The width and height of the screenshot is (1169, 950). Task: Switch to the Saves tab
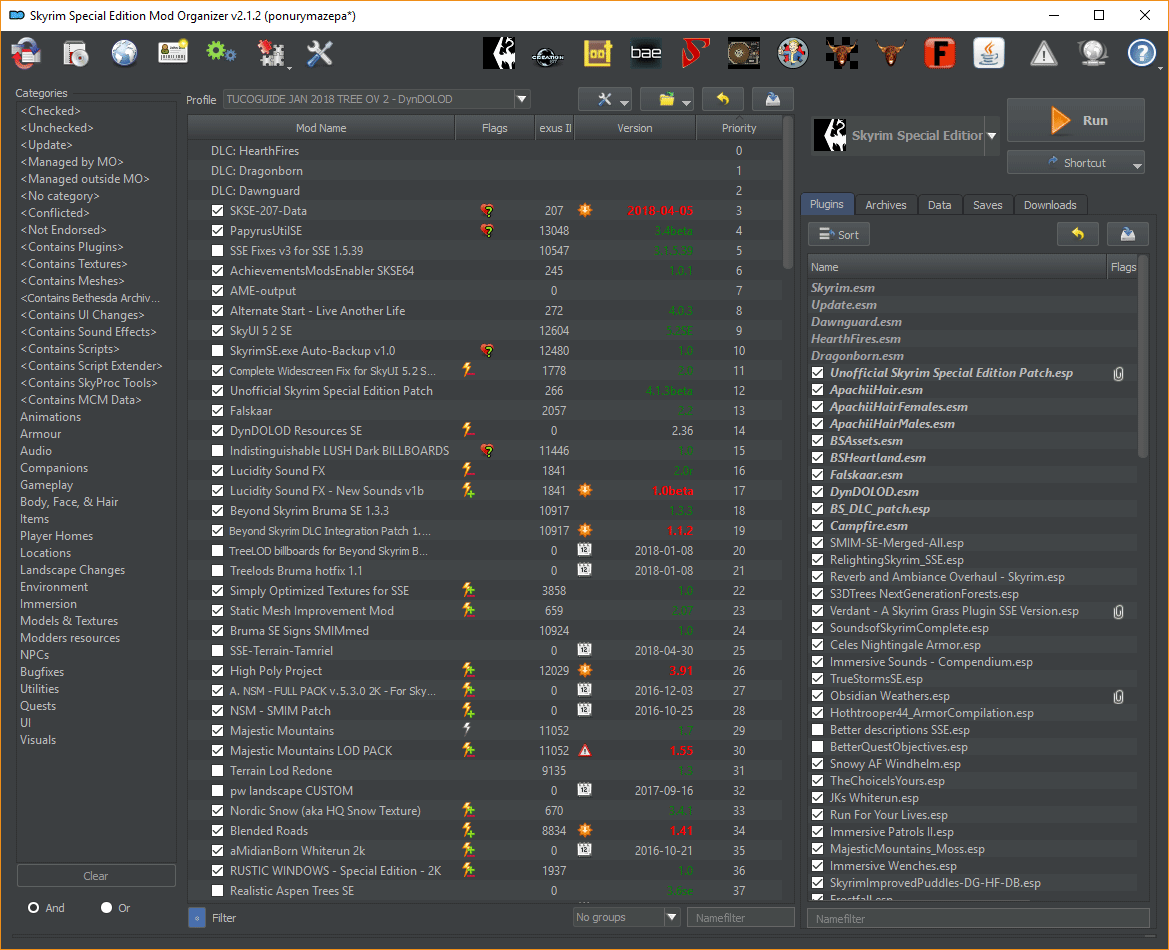coord(988,204)
